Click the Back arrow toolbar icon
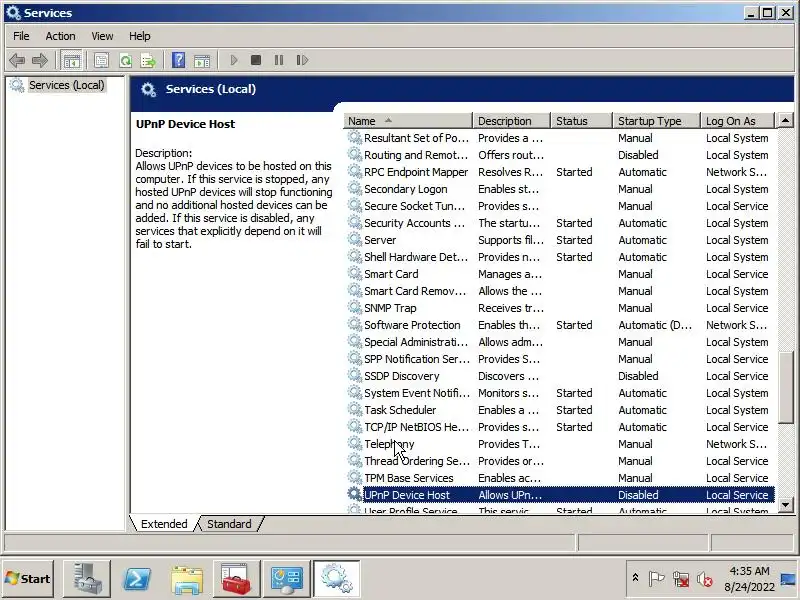 (x=17, y=60)
